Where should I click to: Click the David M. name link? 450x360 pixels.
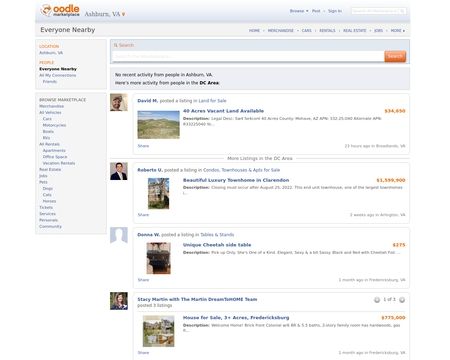(148, 101)
